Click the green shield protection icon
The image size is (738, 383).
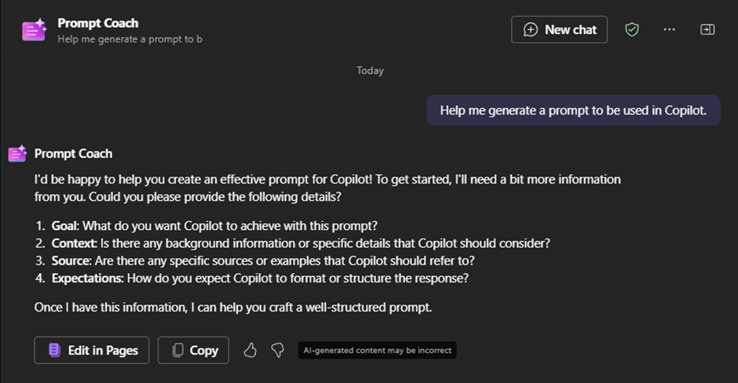632,30
